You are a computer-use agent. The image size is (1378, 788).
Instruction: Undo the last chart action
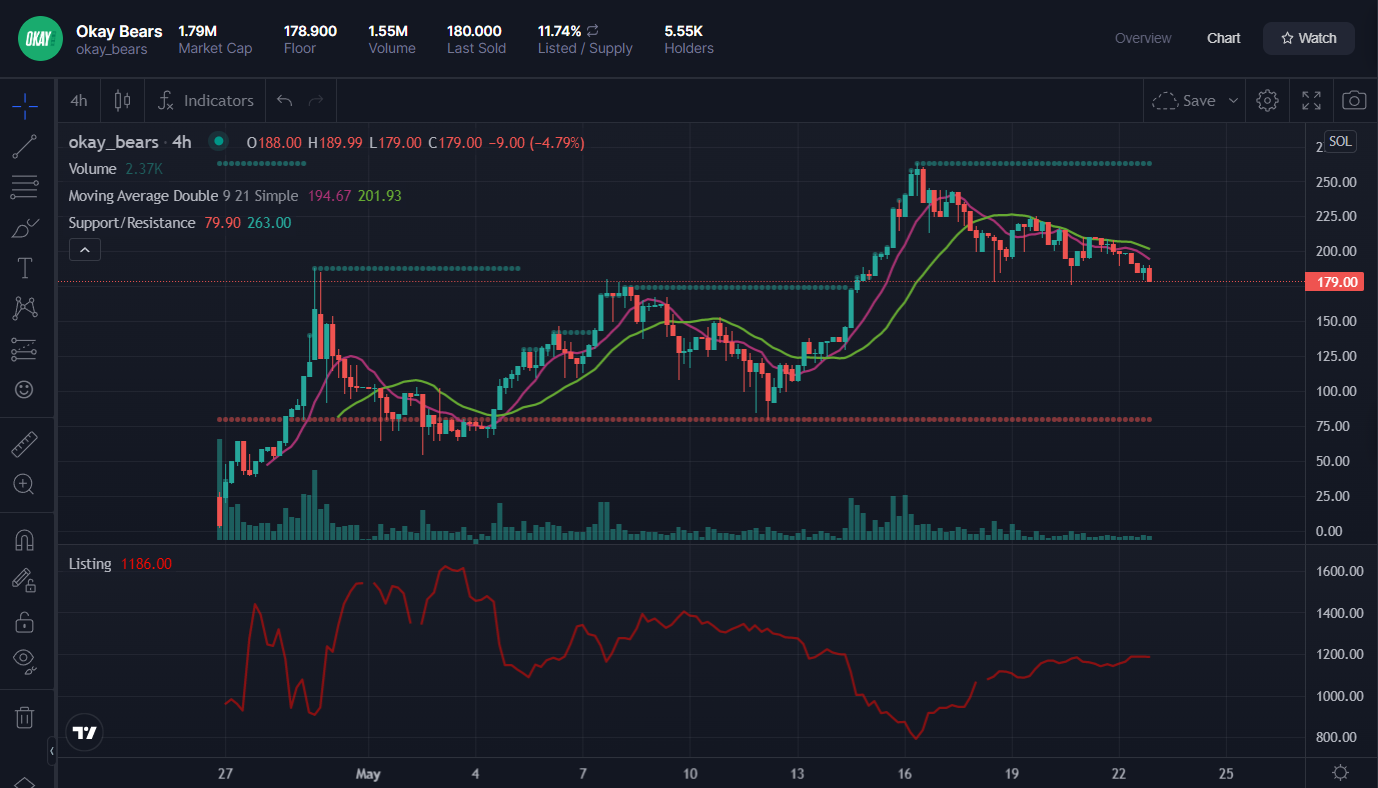click(285, 100)
